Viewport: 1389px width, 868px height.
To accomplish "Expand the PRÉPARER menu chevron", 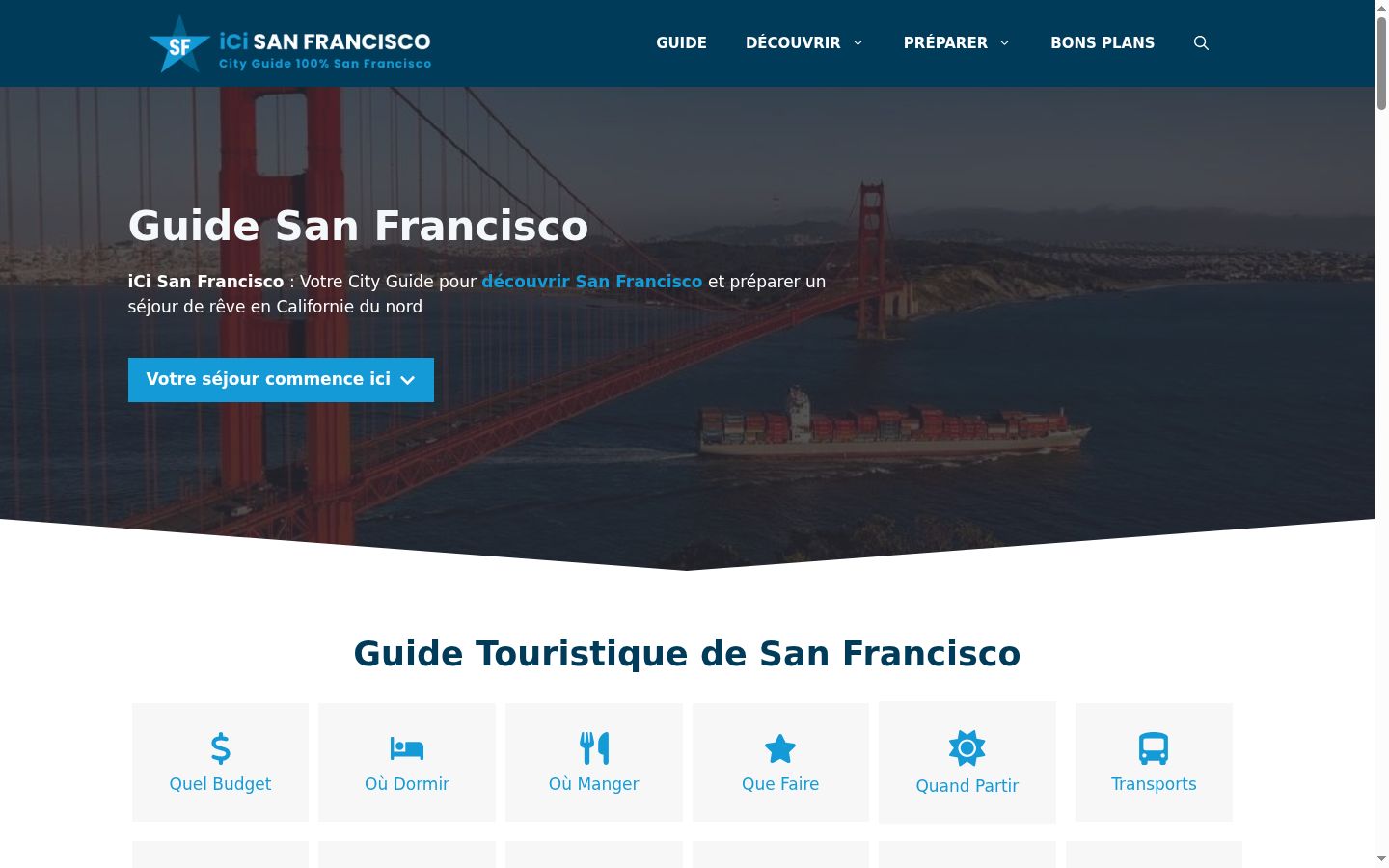I will tap(1004, 42).
